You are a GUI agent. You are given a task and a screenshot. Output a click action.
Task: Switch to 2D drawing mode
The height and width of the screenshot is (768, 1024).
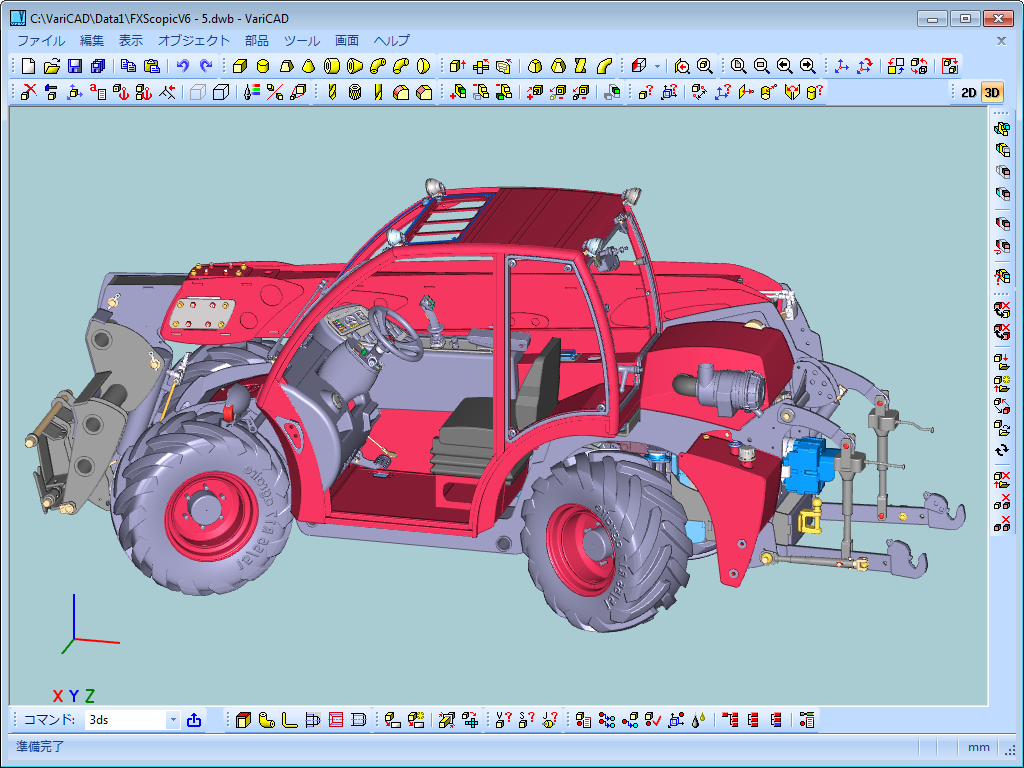[x=968, y=92]
